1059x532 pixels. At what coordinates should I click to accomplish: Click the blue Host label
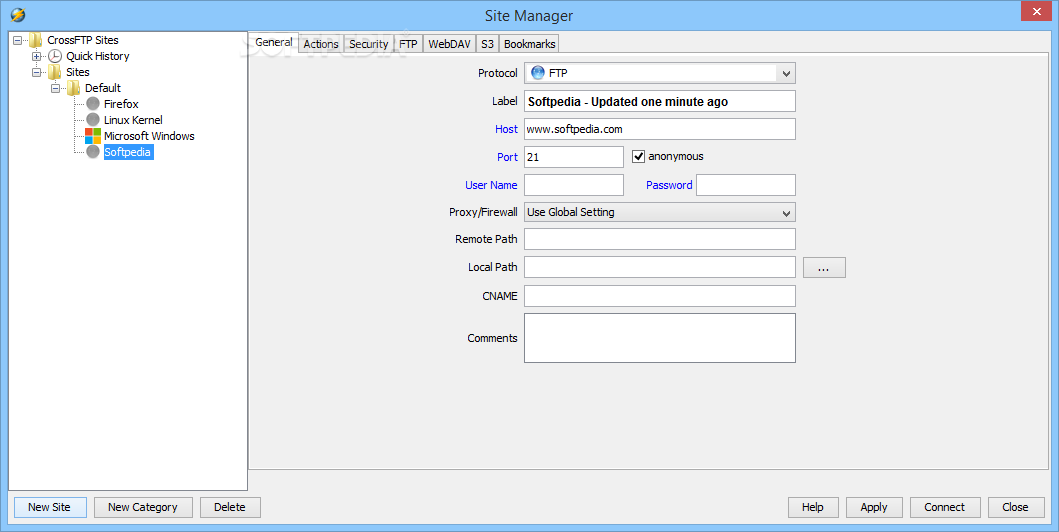tap(506, 129)
